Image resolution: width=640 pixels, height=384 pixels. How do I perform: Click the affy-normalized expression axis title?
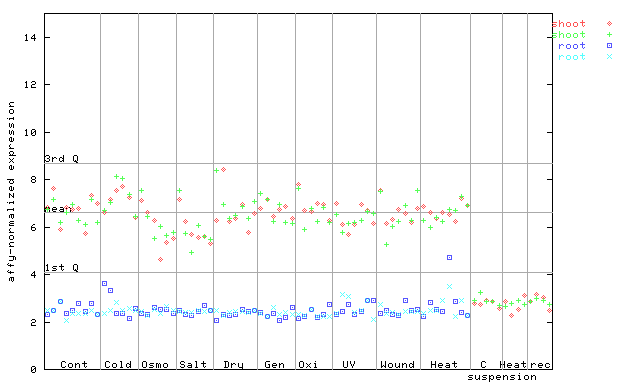click(x=11, y=191)
